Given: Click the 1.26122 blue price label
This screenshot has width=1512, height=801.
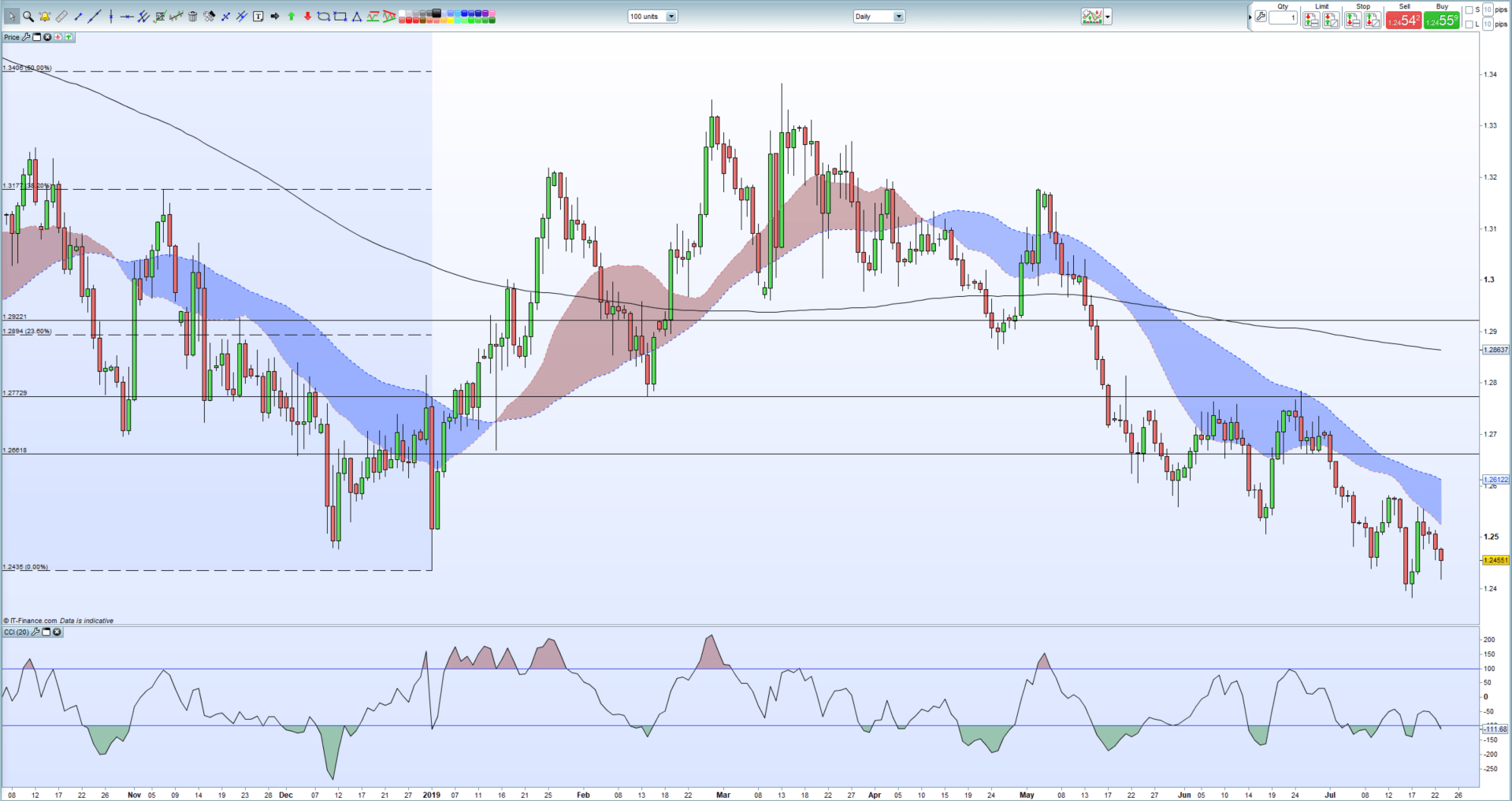Looking at the screenshot, I should pyautogui.click(x=1495, y=480).
